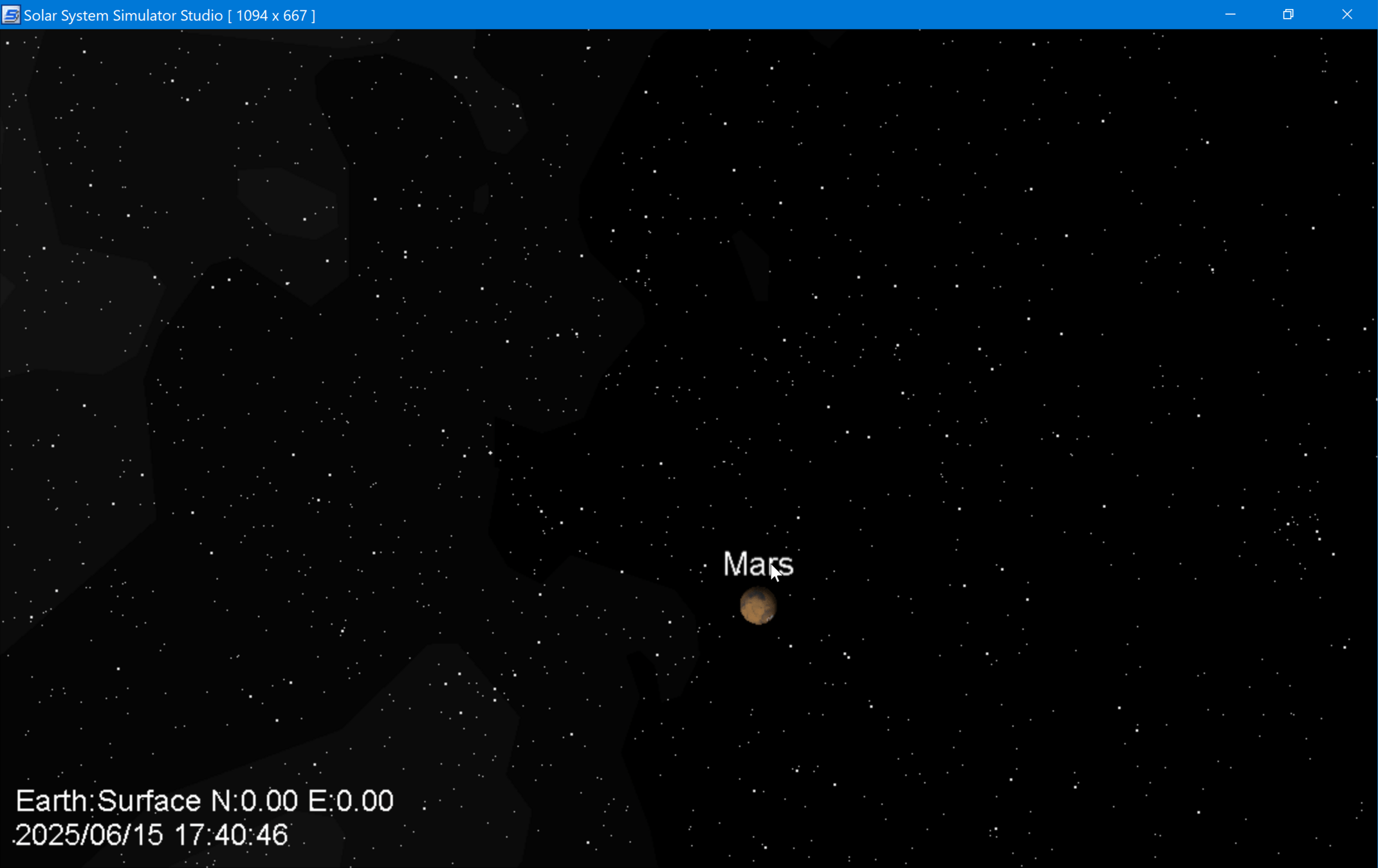Click the Mars planet sphere

point(758,606)
